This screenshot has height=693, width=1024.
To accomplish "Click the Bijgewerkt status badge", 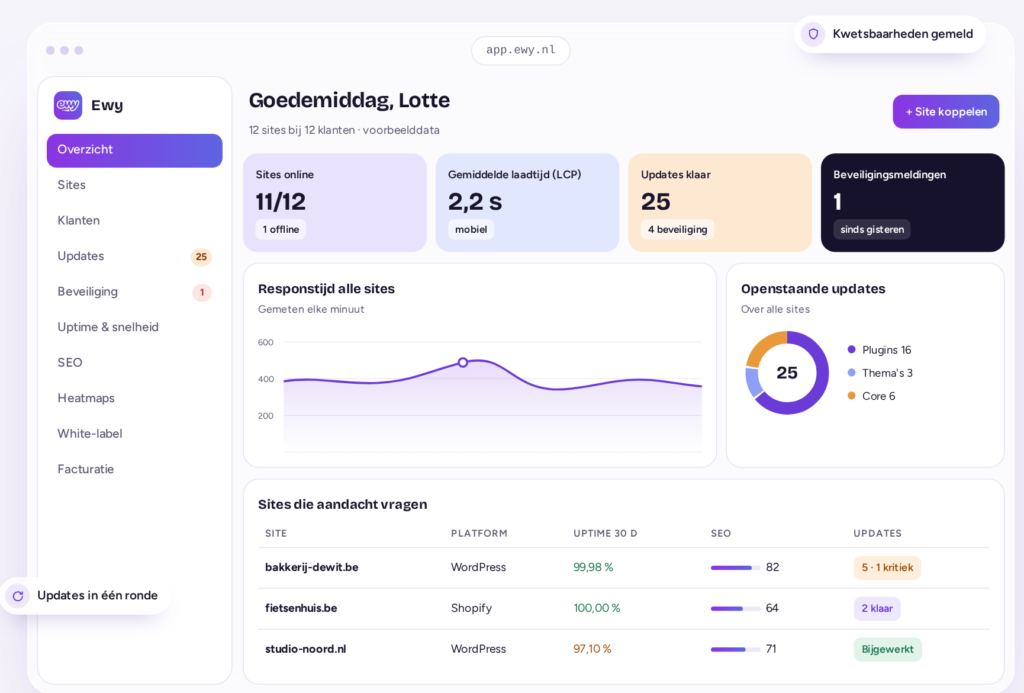I will pyautogui.click(x=888, y=649).
